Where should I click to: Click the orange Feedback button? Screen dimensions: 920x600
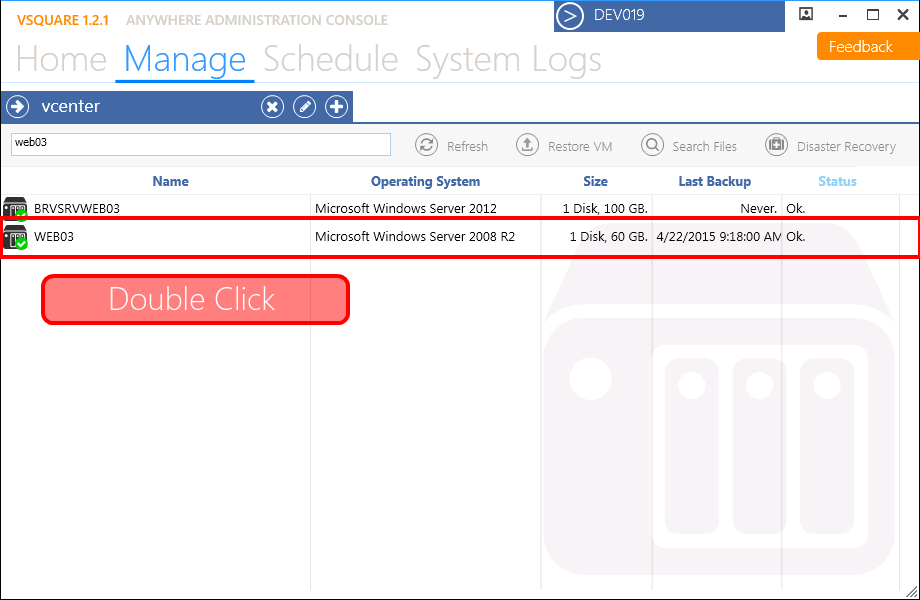click(868, 46)
